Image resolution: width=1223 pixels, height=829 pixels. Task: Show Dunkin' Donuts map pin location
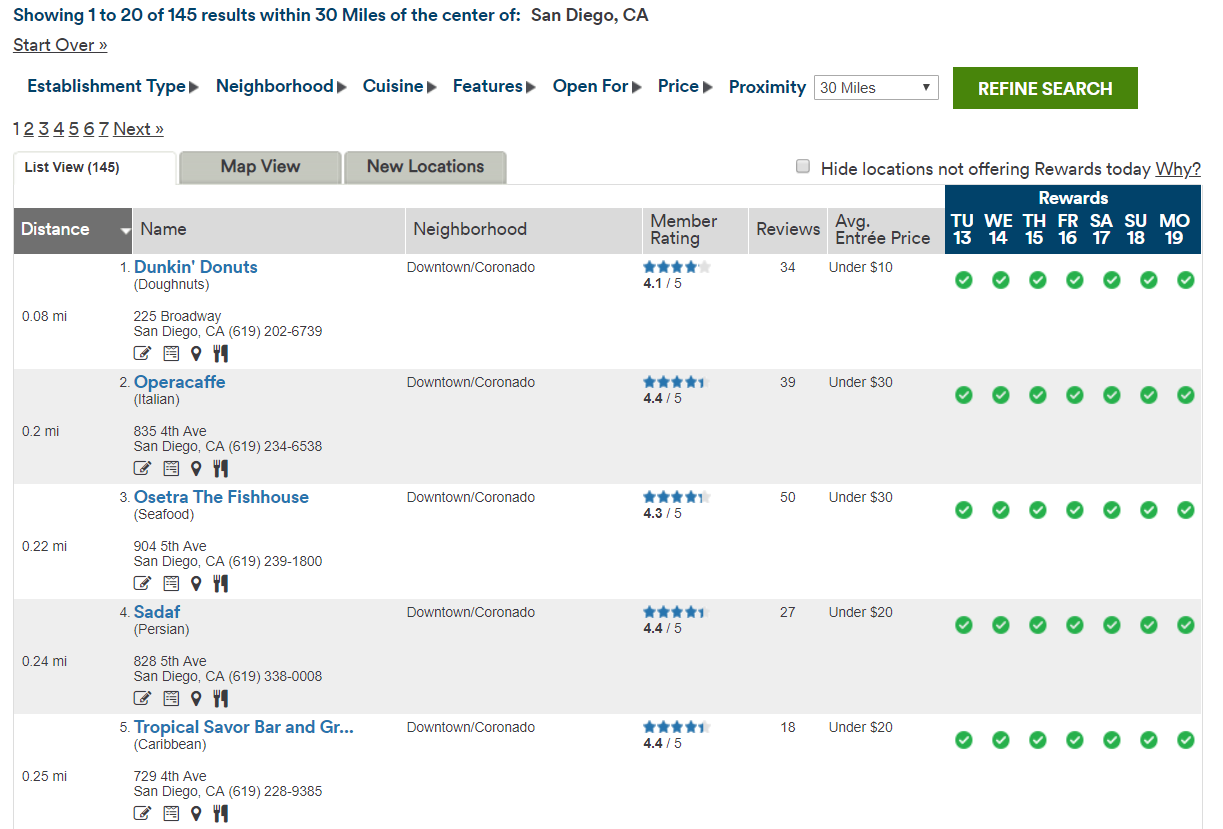click(196, 353)
